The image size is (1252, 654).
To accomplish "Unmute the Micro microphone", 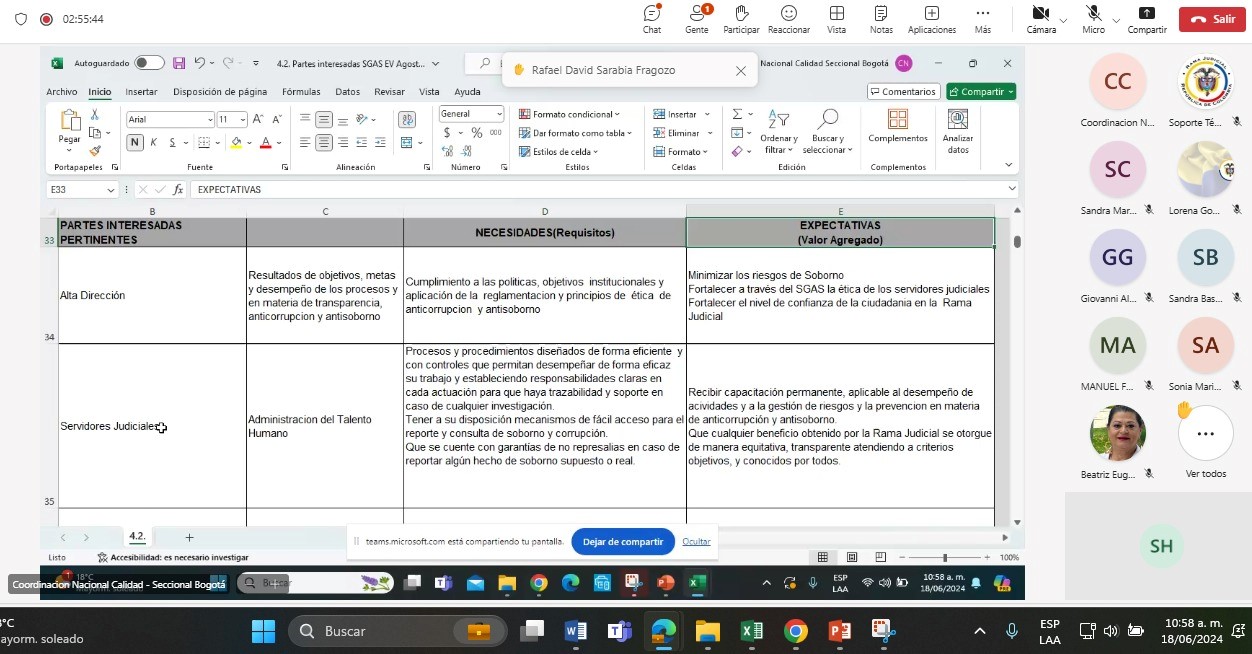I will (1093, 19).
